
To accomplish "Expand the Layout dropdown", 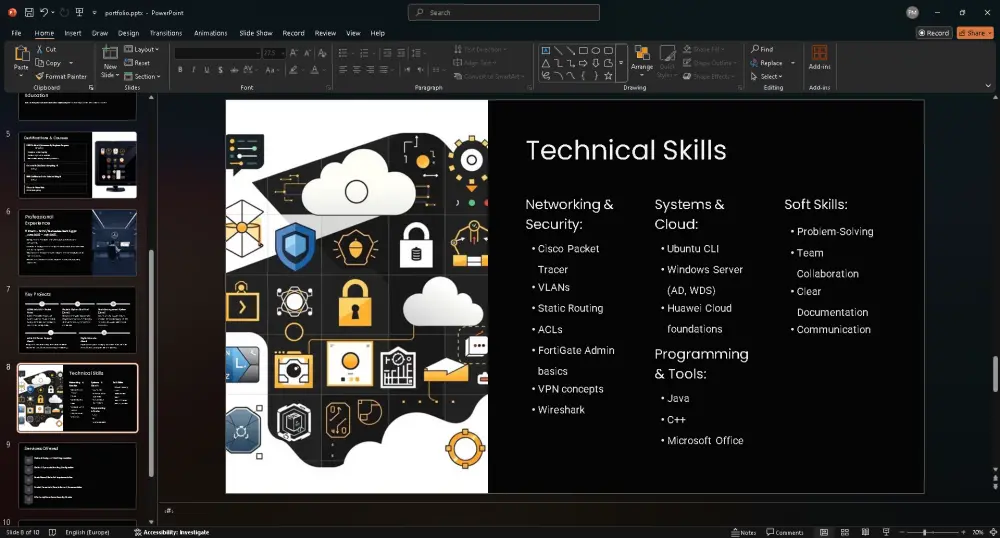I will click(x=145, y=49).
